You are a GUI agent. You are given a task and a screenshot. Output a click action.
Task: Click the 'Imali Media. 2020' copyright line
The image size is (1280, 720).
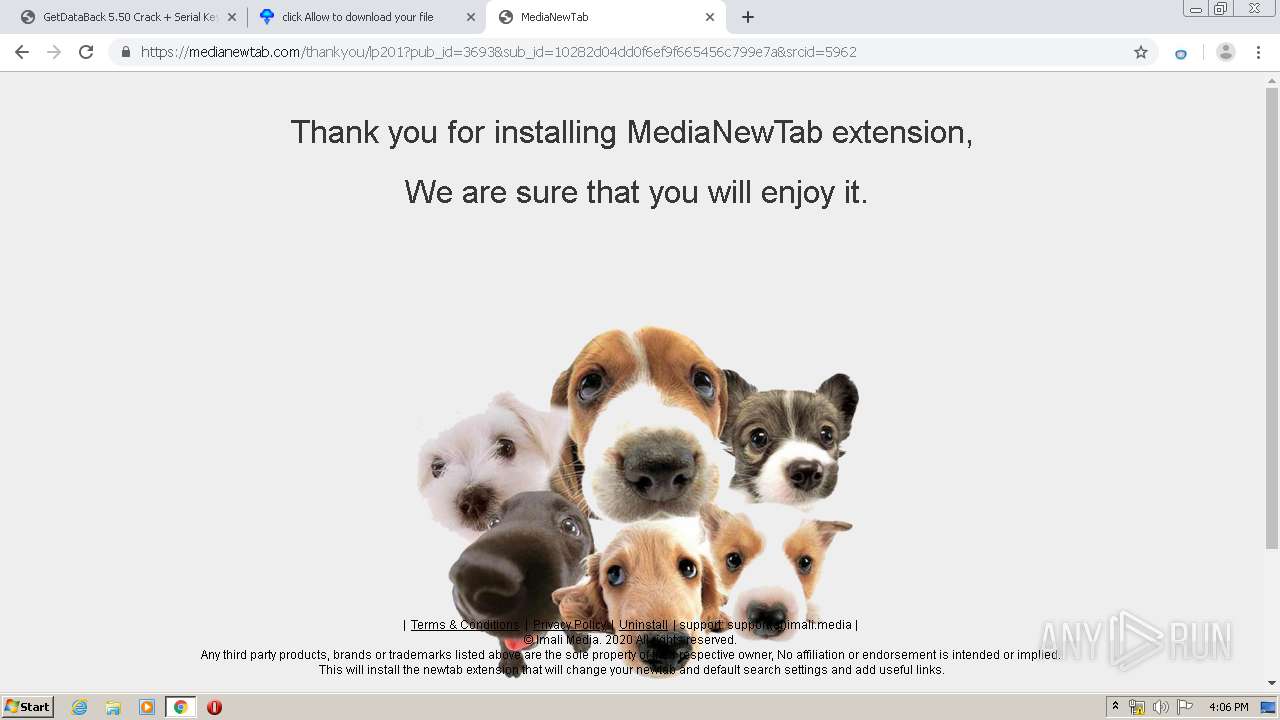pyautogui.click(x=630, y=640)
